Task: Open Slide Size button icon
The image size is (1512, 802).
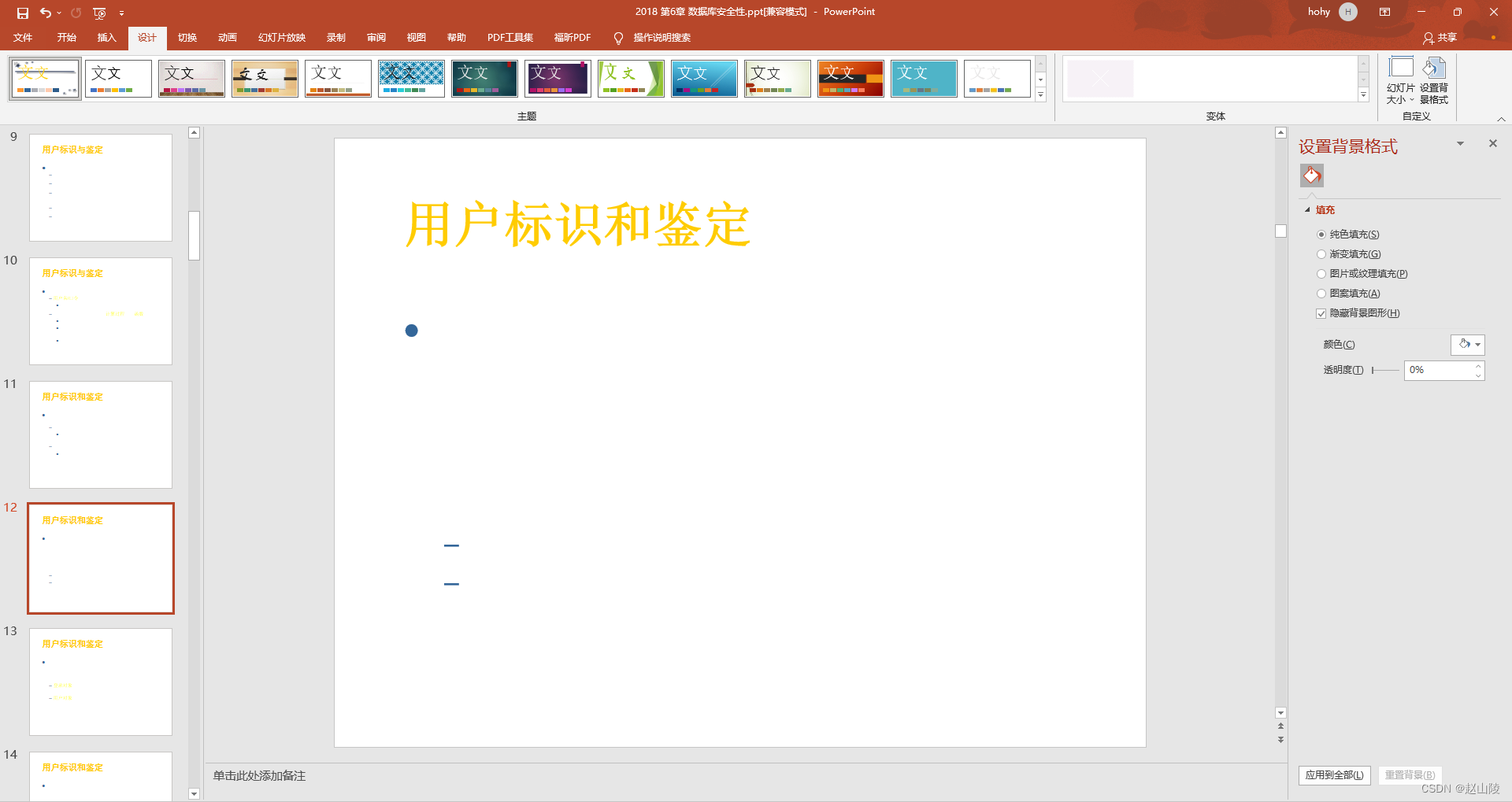Action: (x=1401, y=68)
